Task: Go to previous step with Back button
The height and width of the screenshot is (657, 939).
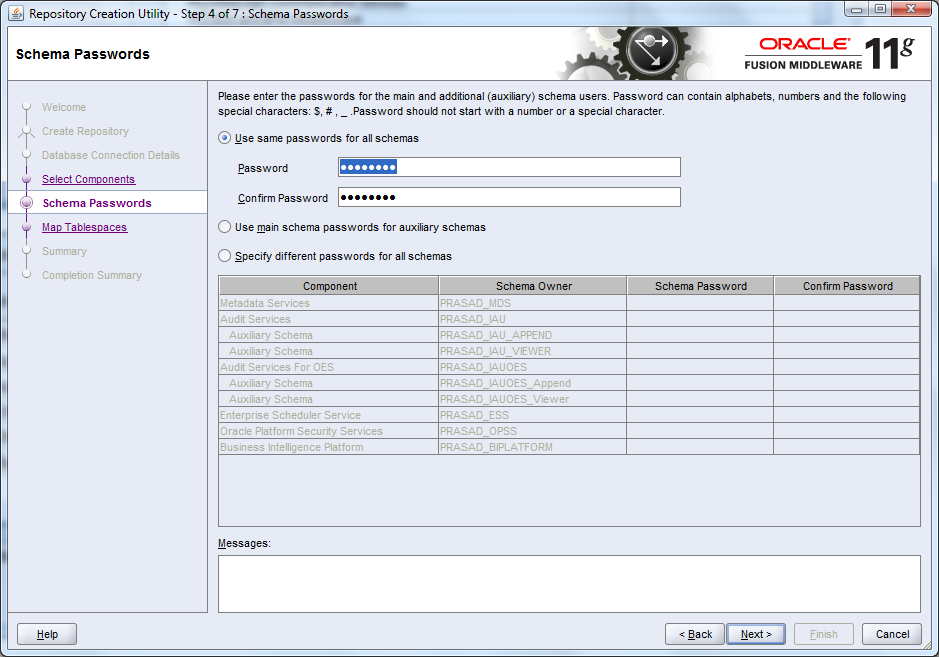Action: (695, 634)
